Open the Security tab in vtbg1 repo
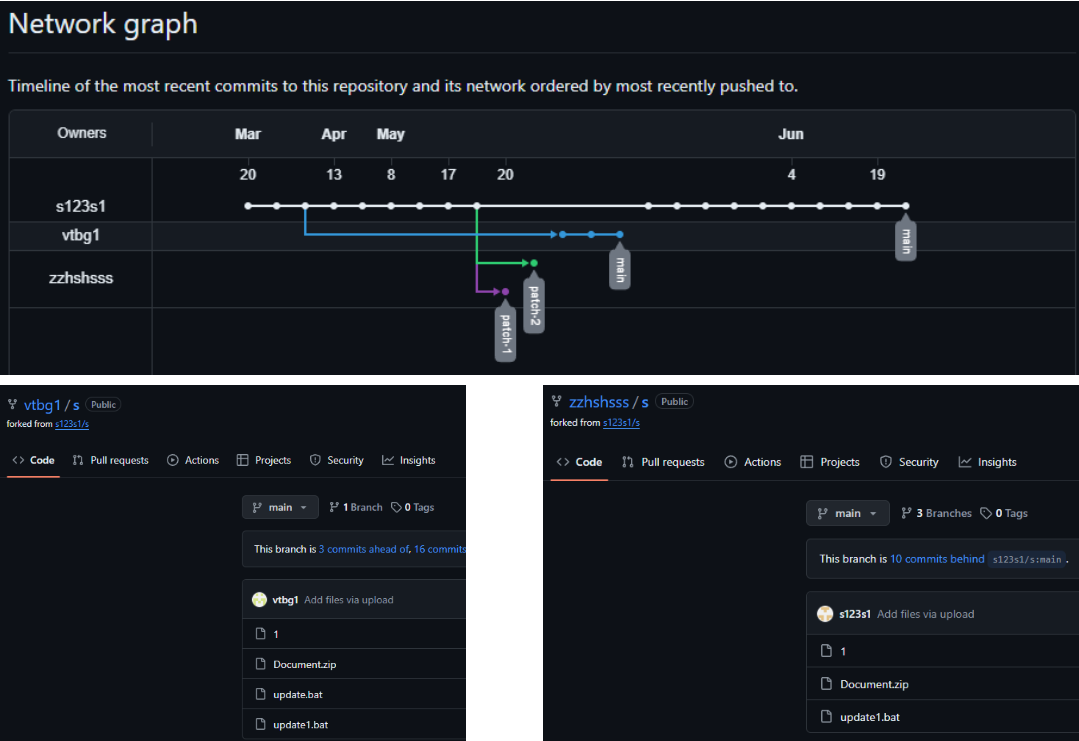Viewport: 1079px width, 741px height. click(x=336, y=460)
